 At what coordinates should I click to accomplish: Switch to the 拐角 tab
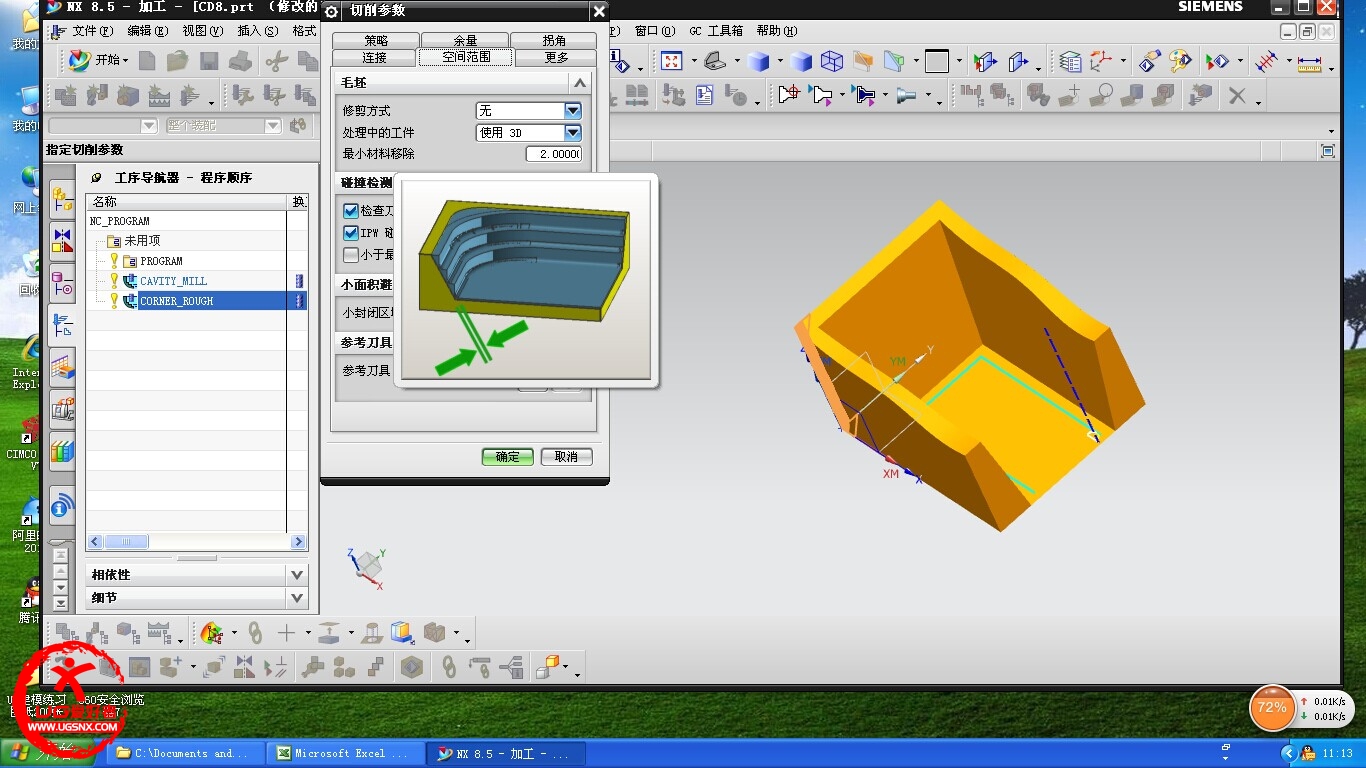[x=554, y=41]
